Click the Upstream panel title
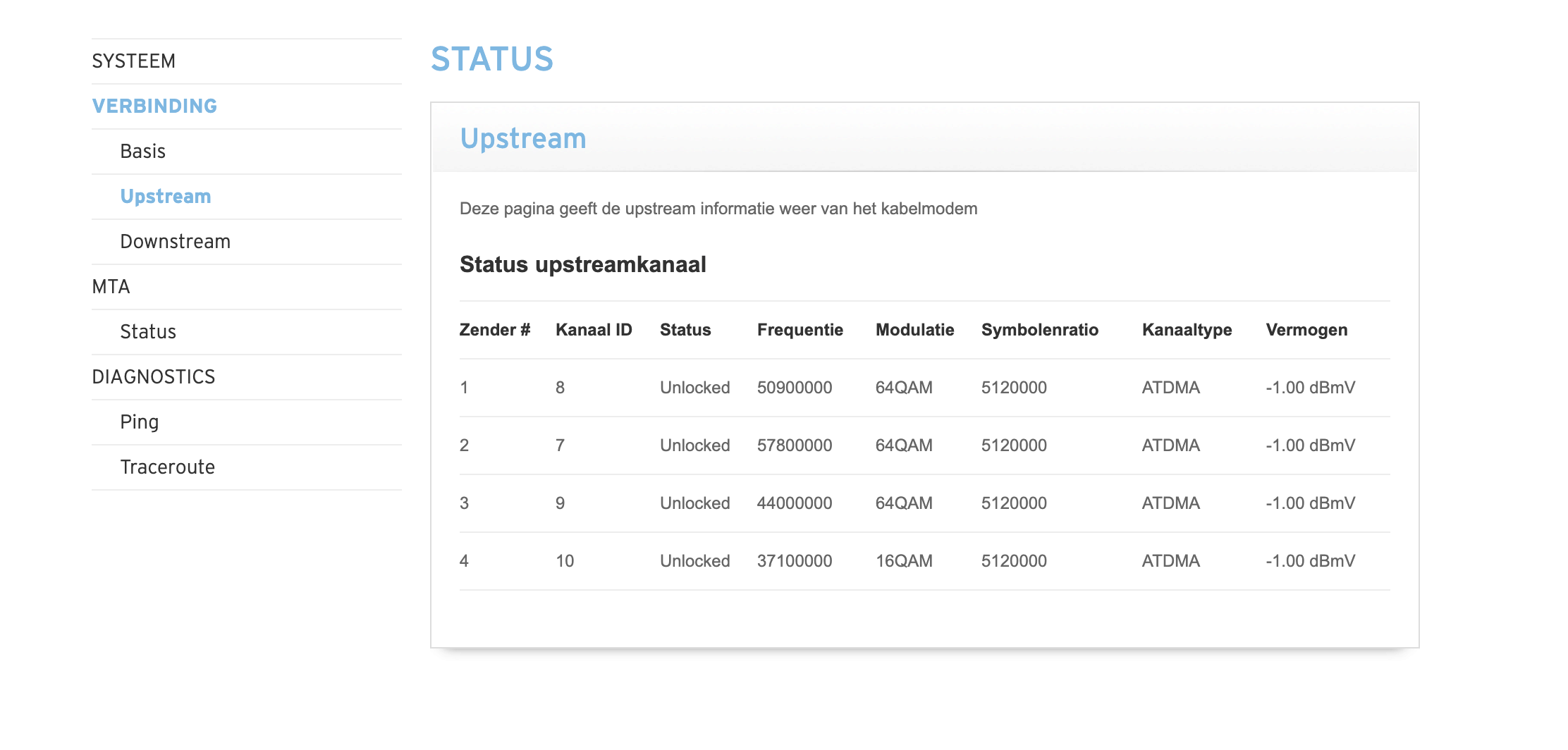 [523, 139]
